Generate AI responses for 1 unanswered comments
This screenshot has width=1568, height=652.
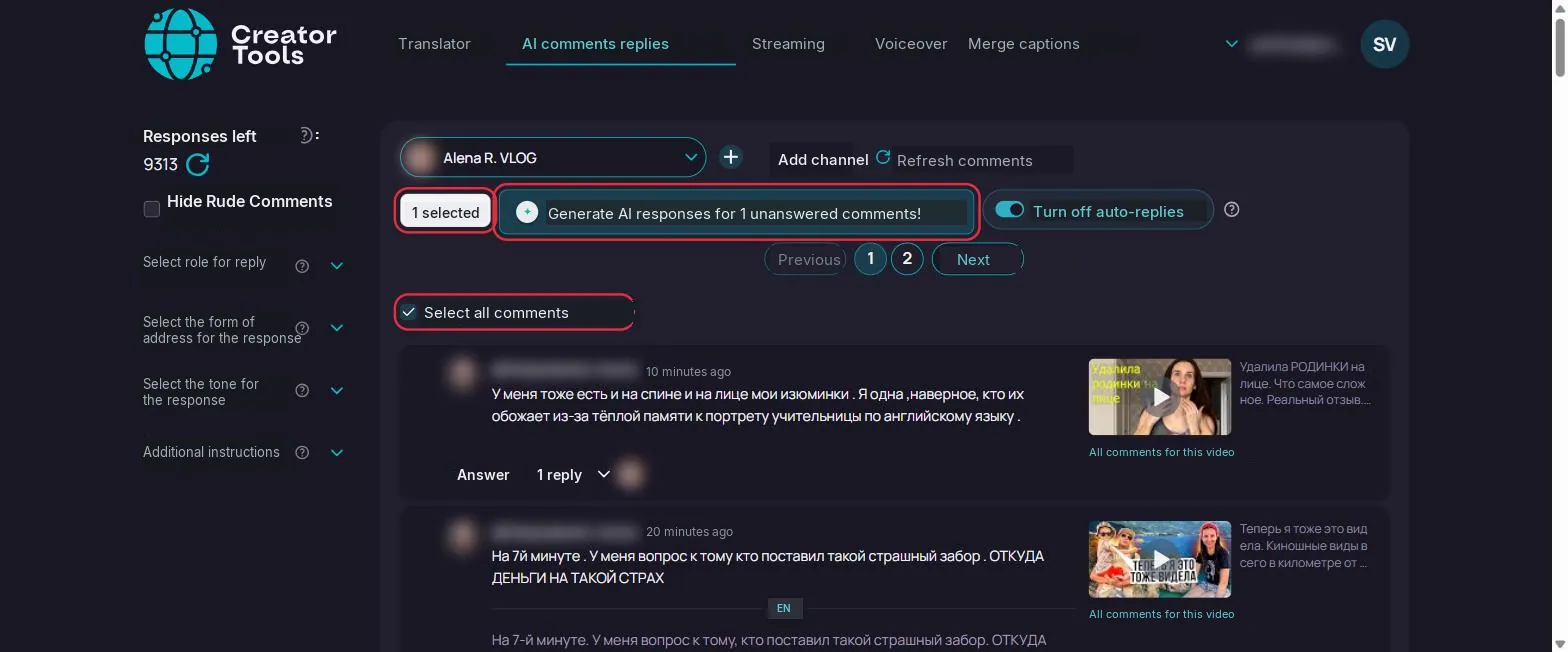point(737,212)
